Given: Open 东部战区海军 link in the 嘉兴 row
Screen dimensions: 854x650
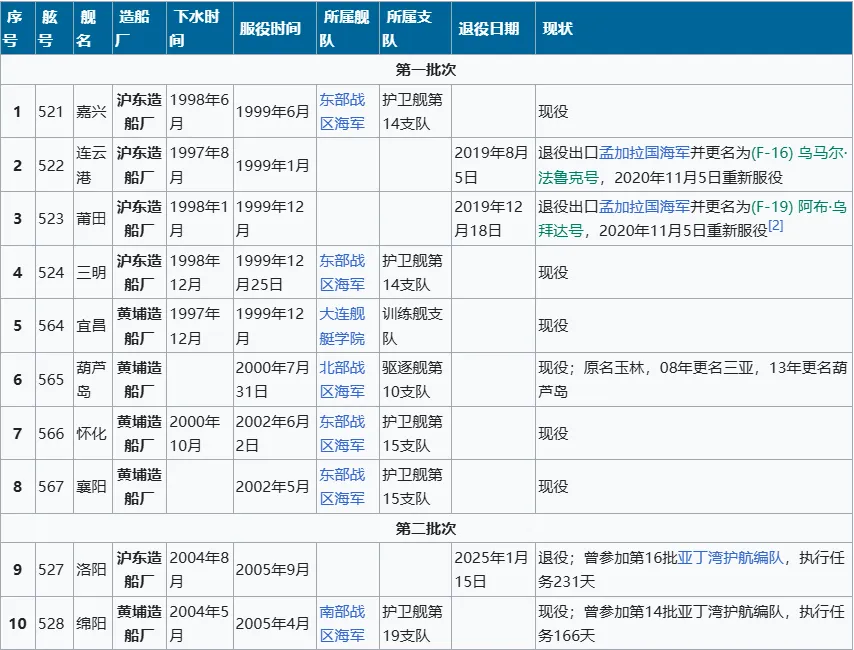Looking at the screenshot, I should click(342, 111).
